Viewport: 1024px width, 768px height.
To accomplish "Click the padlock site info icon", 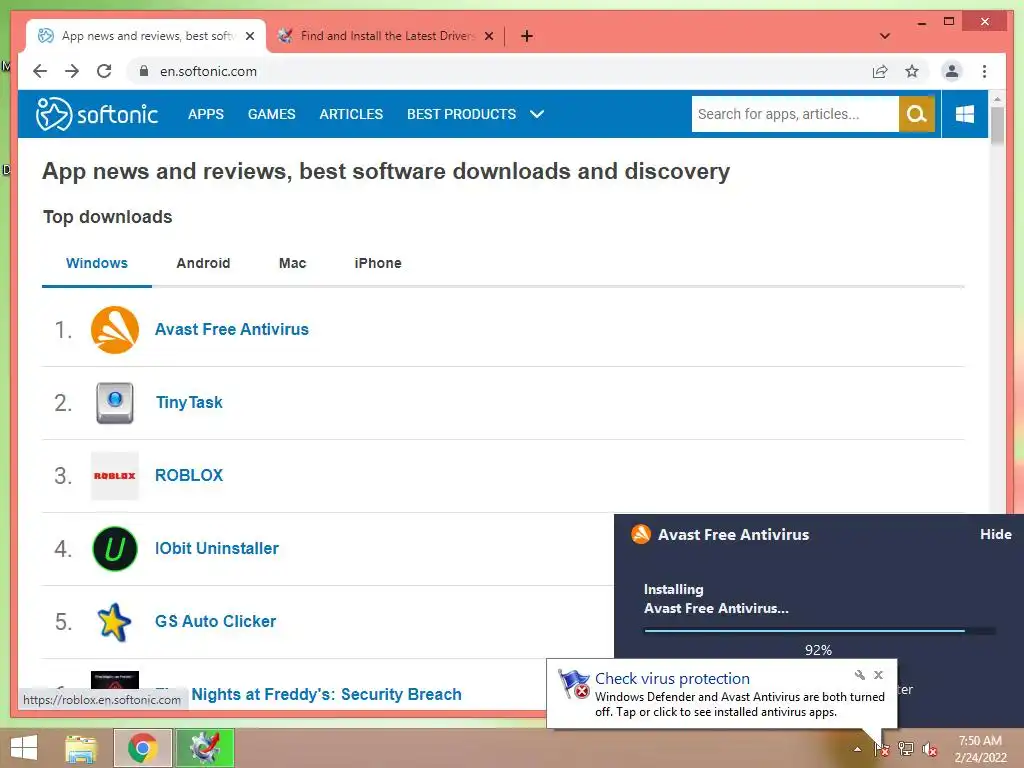I will pos(144,71).
